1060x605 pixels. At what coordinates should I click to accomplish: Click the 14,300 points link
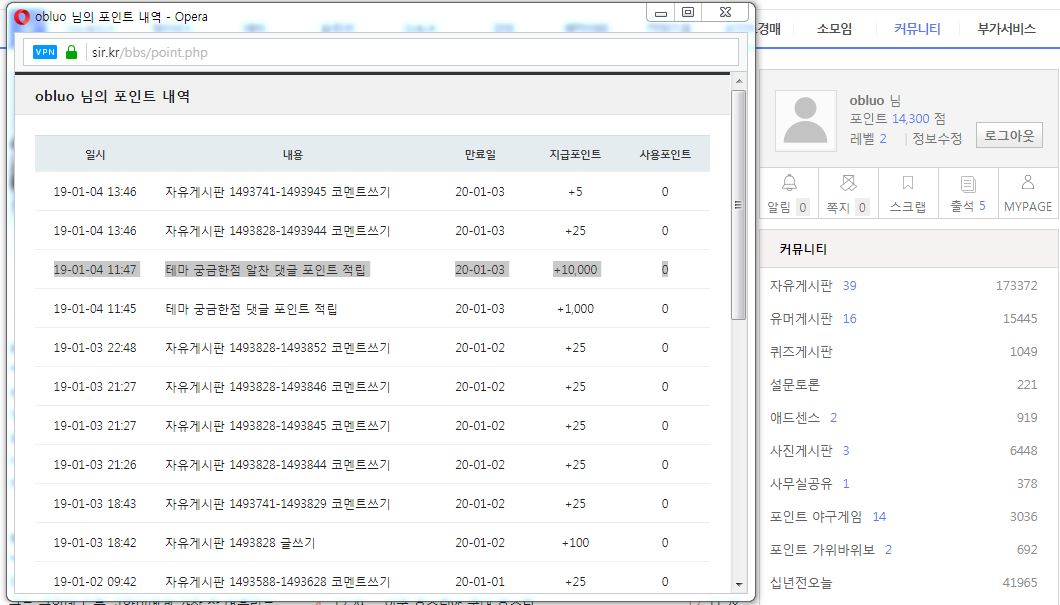coord(911,118)
